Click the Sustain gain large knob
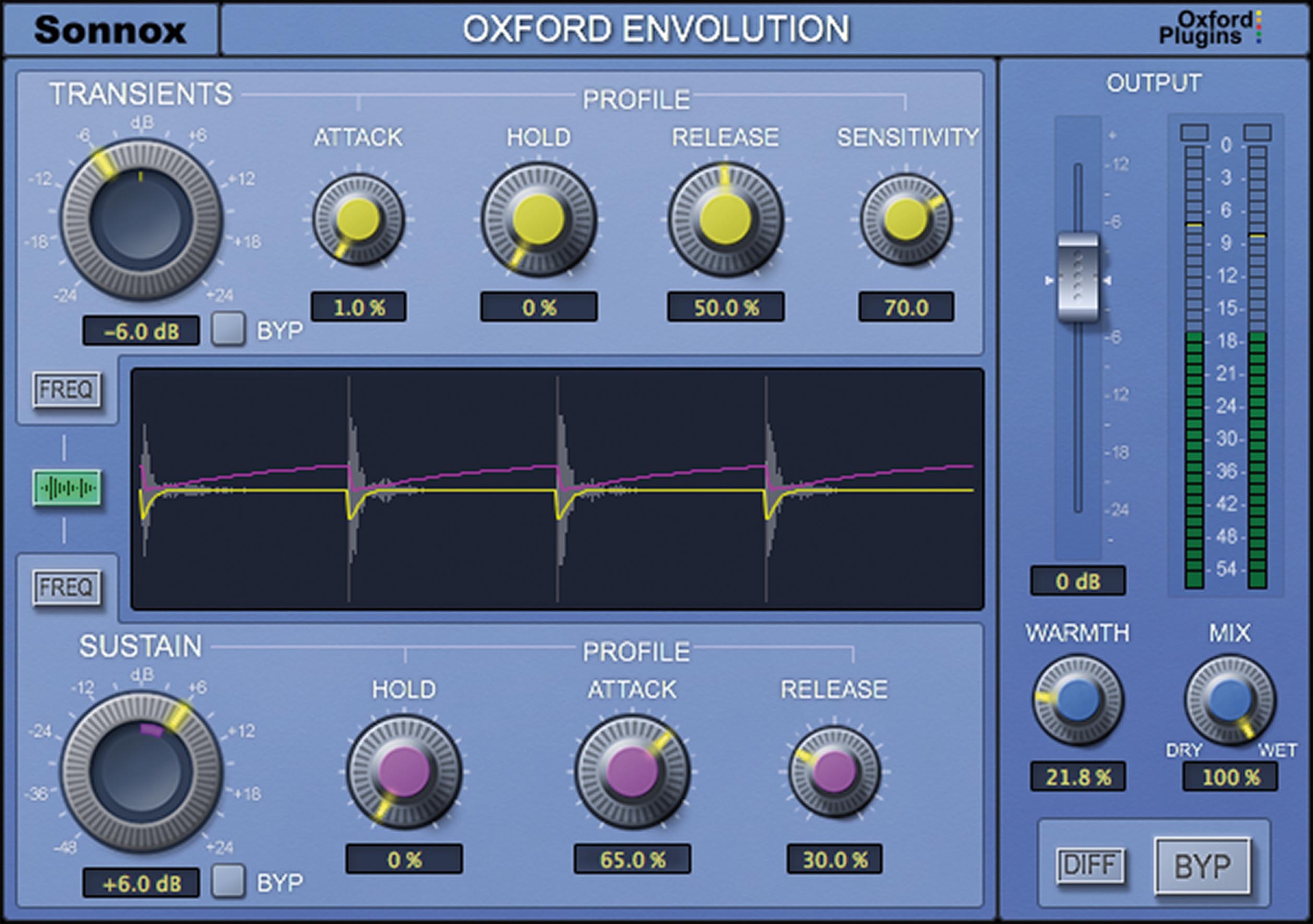 141,772
